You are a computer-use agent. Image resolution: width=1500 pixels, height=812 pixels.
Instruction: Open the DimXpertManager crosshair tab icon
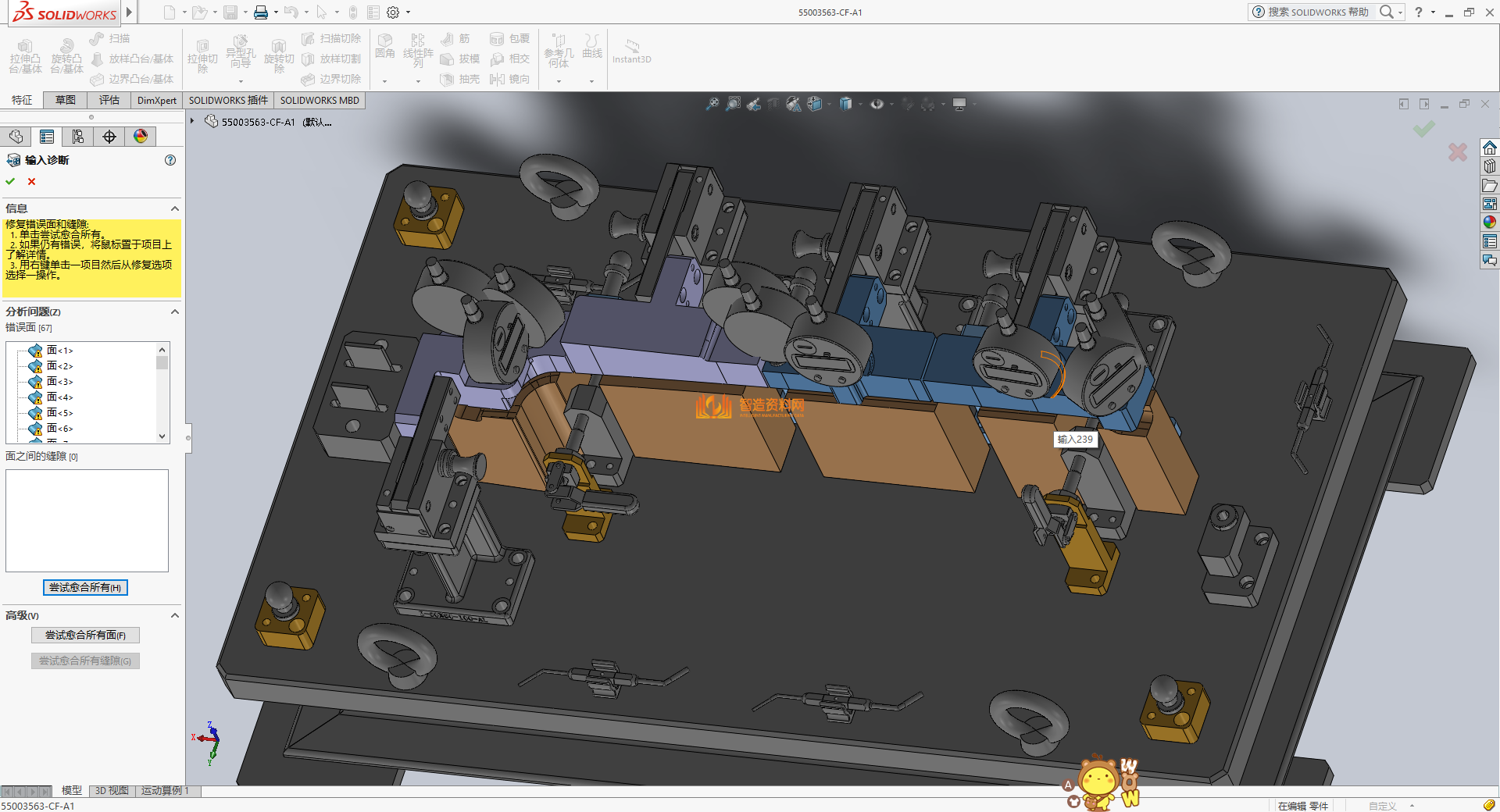[x=109, y=137]
